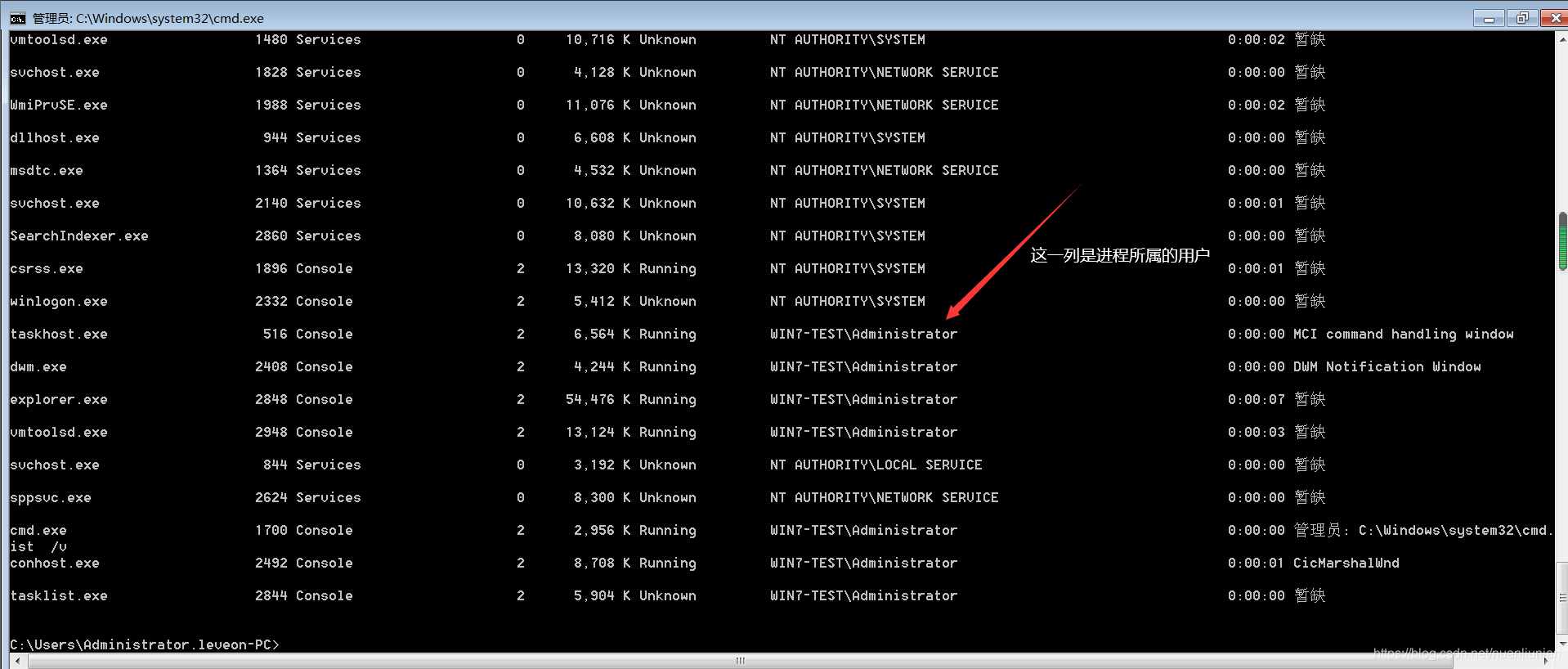
Task: Minimize the cmd.exe window
Action: [1489, 18]
